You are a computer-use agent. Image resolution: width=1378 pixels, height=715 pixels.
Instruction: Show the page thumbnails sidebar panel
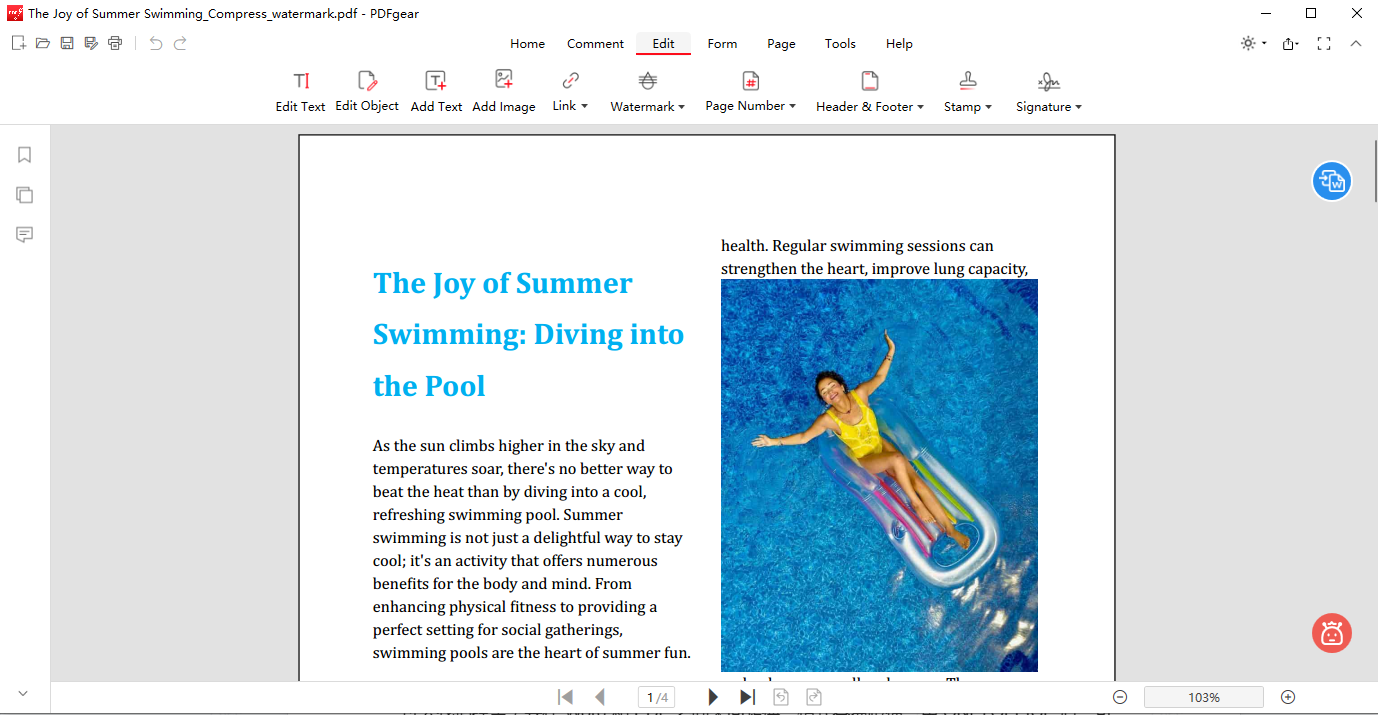coord(25,195)
